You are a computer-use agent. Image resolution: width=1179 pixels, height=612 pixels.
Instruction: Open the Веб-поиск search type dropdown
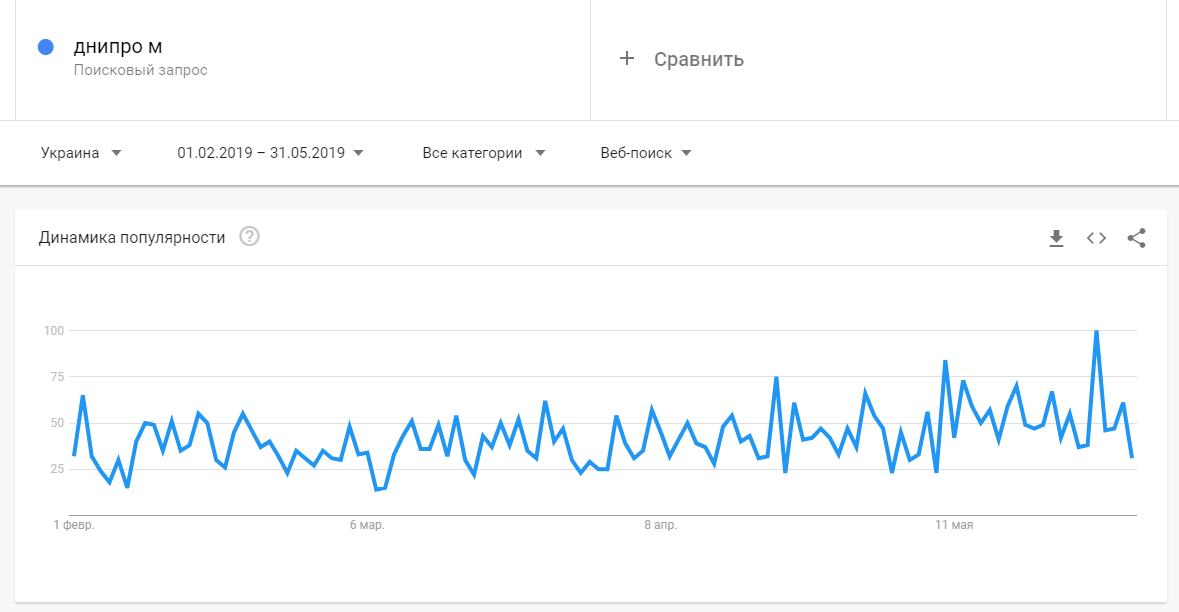[646, 153]
